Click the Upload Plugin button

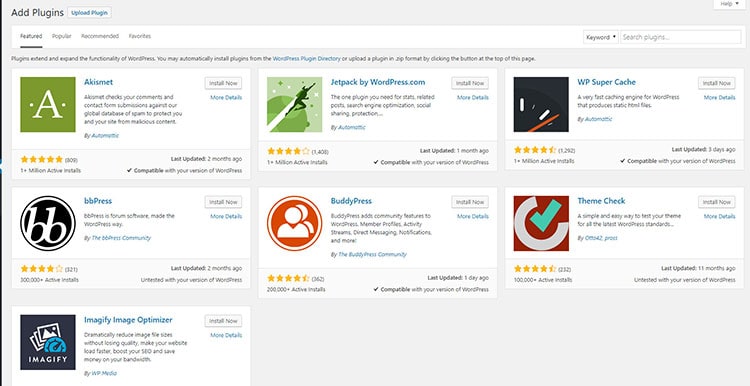pos(89,13)
